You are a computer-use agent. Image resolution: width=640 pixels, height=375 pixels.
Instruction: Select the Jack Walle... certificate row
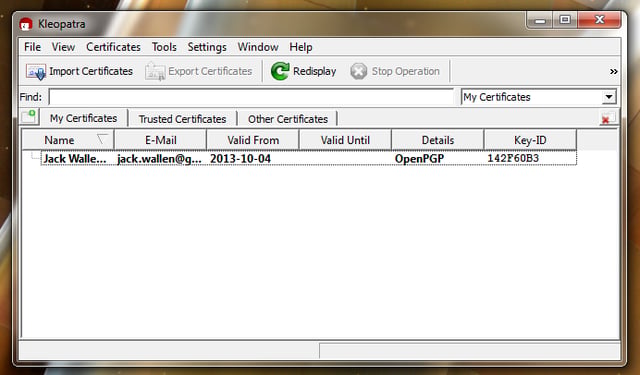click(x=309, y=158)
